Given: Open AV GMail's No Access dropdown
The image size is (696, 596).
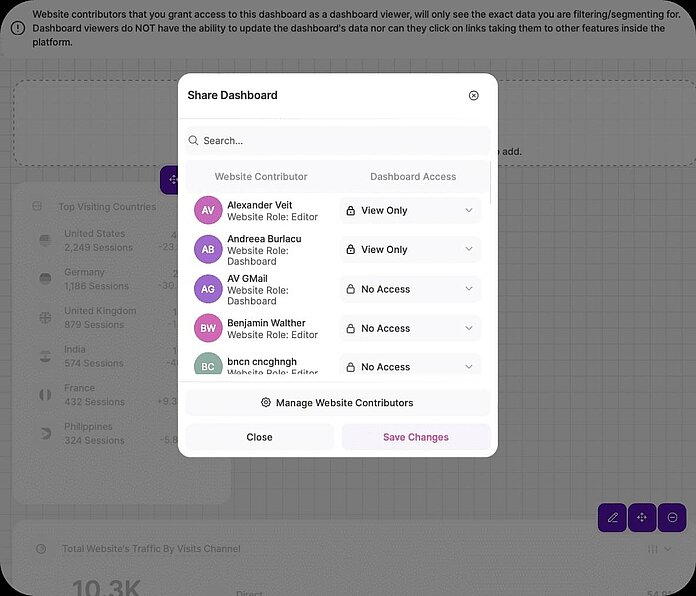Looking at the screenshot, I should tap(410, 289).
